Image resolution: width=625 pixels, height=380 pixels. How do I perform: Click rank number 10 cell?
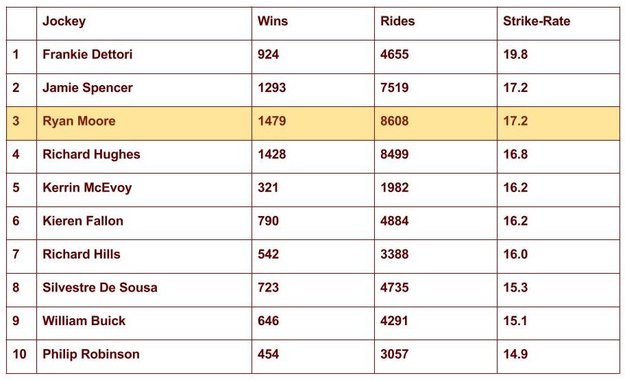(20, 354)
